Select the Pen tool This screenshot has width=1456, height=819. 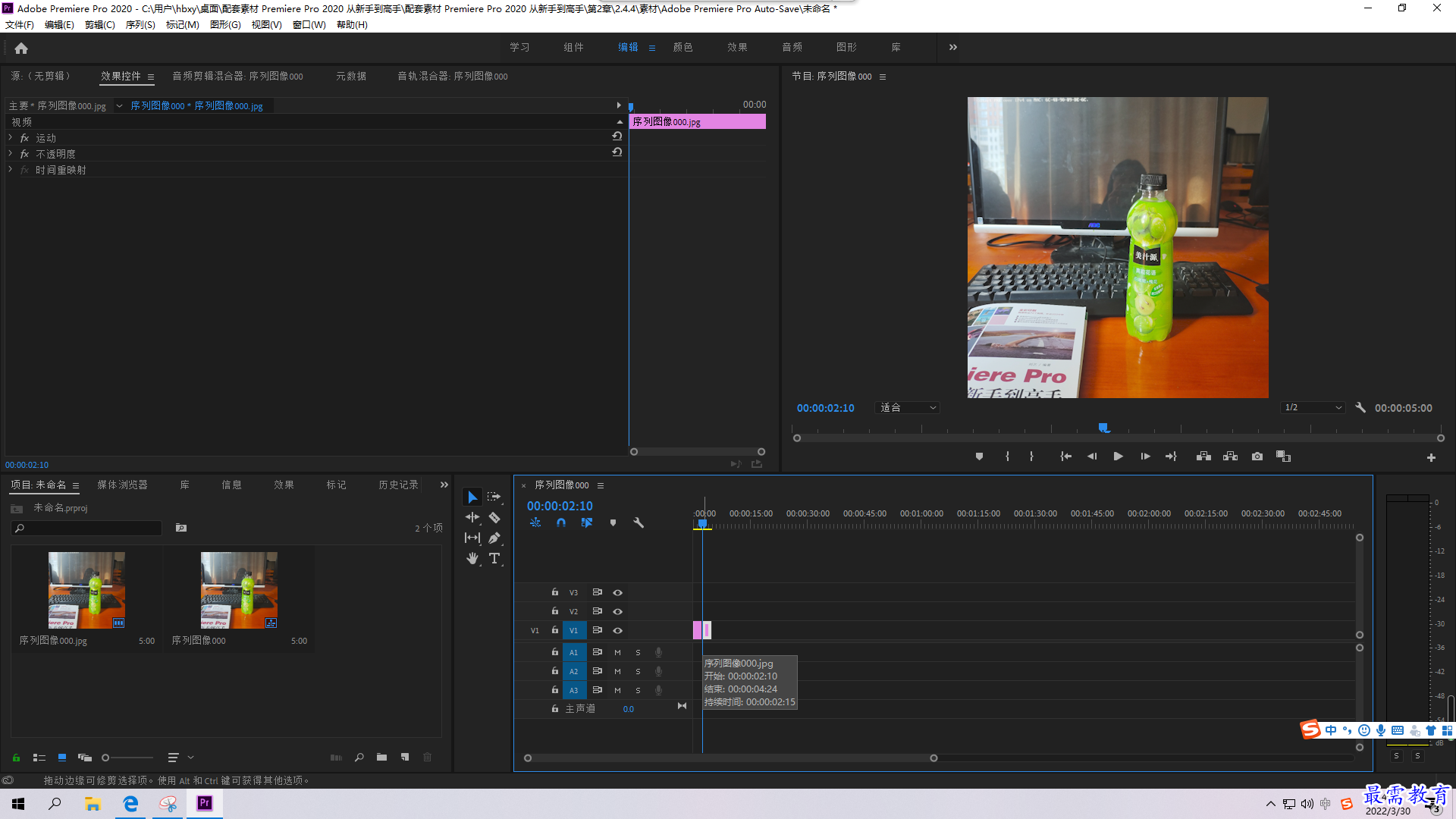coord(494,538)
